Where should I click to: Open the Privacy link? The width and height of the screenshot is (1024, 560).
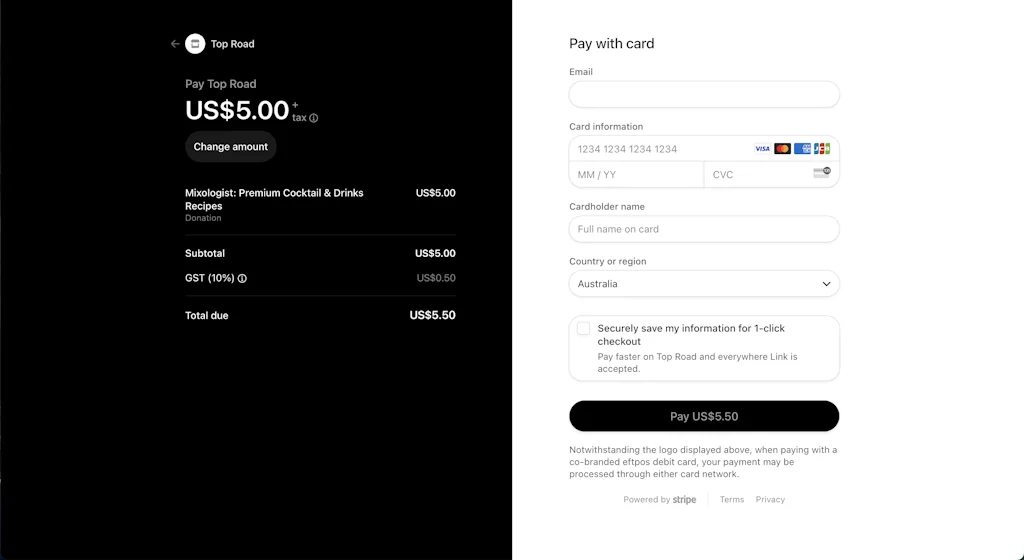(x=770, y=500)
